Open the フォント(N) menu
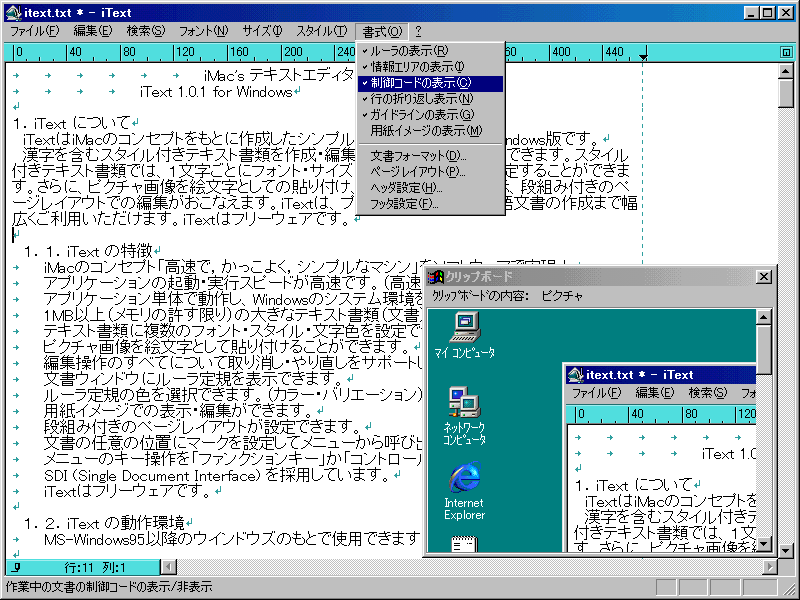This screenshot has height=600, width=800. 203,31
